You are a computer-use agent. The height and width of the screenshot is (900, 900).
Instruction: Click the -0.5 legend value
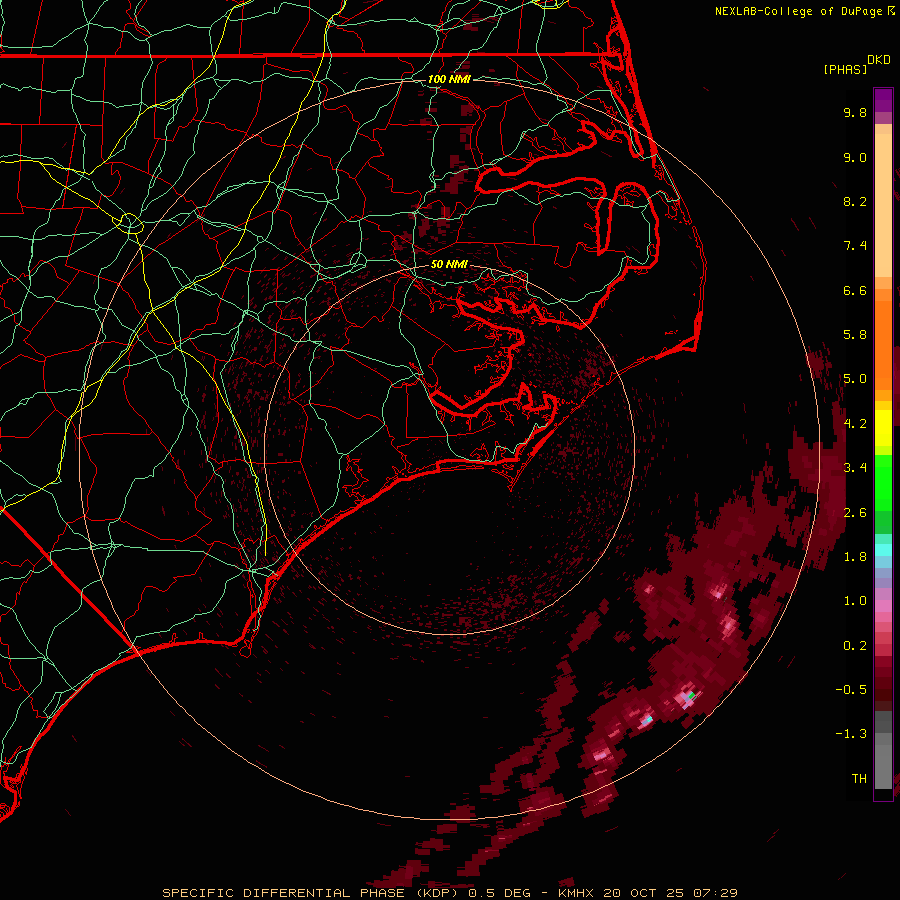pyautogui.click(x=851, y=690)
